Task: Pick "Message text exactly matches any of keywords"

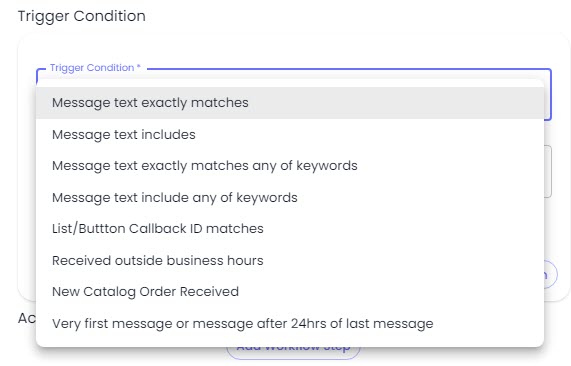Action: tap(290, 166)
